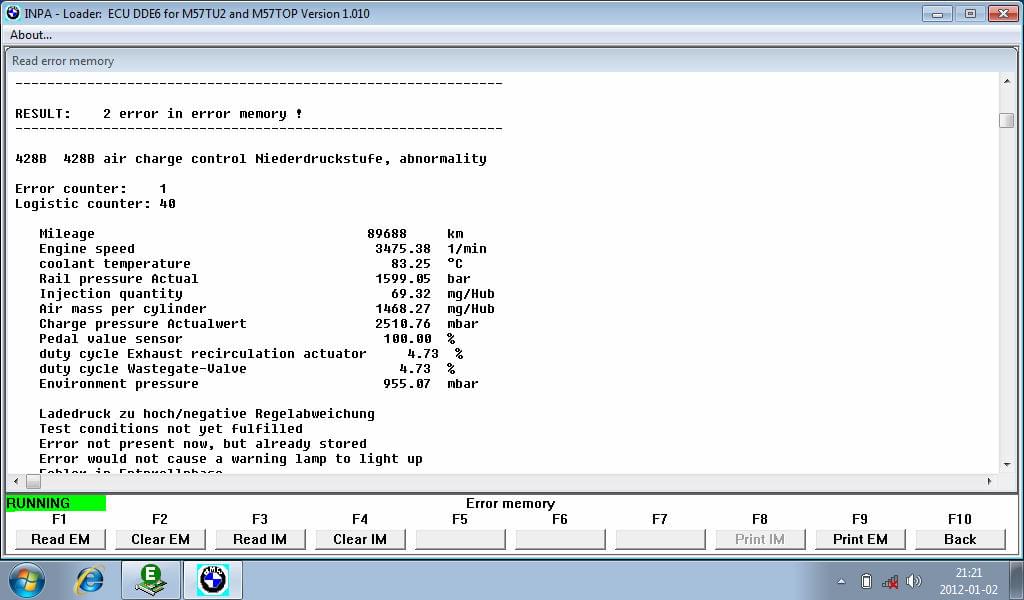Click the coolant temperature 83.25 row
The width and height of the screenshot is (1024, 600).
click(251, 264)
